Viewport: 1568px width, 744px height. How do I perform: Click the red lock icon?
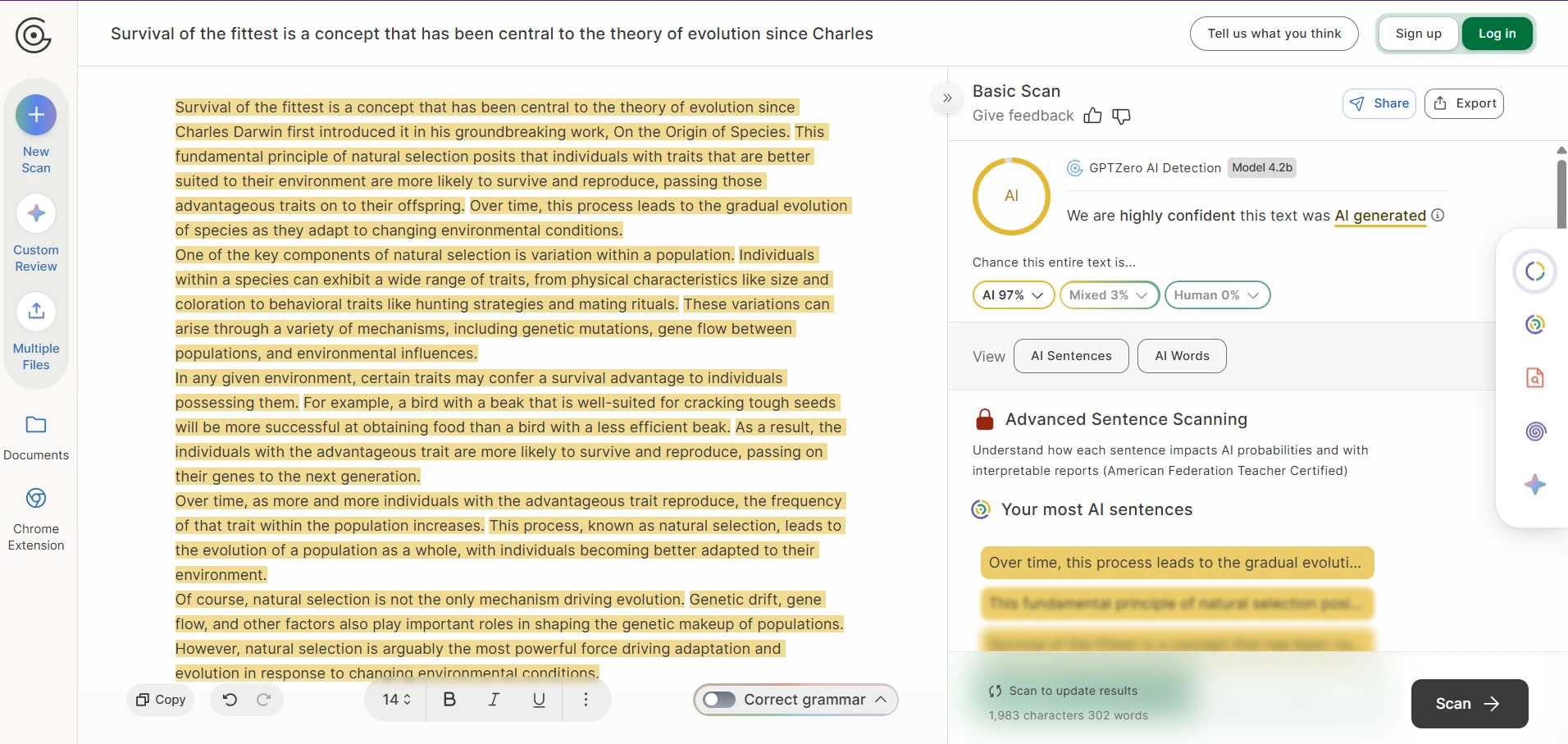[985, 419]
